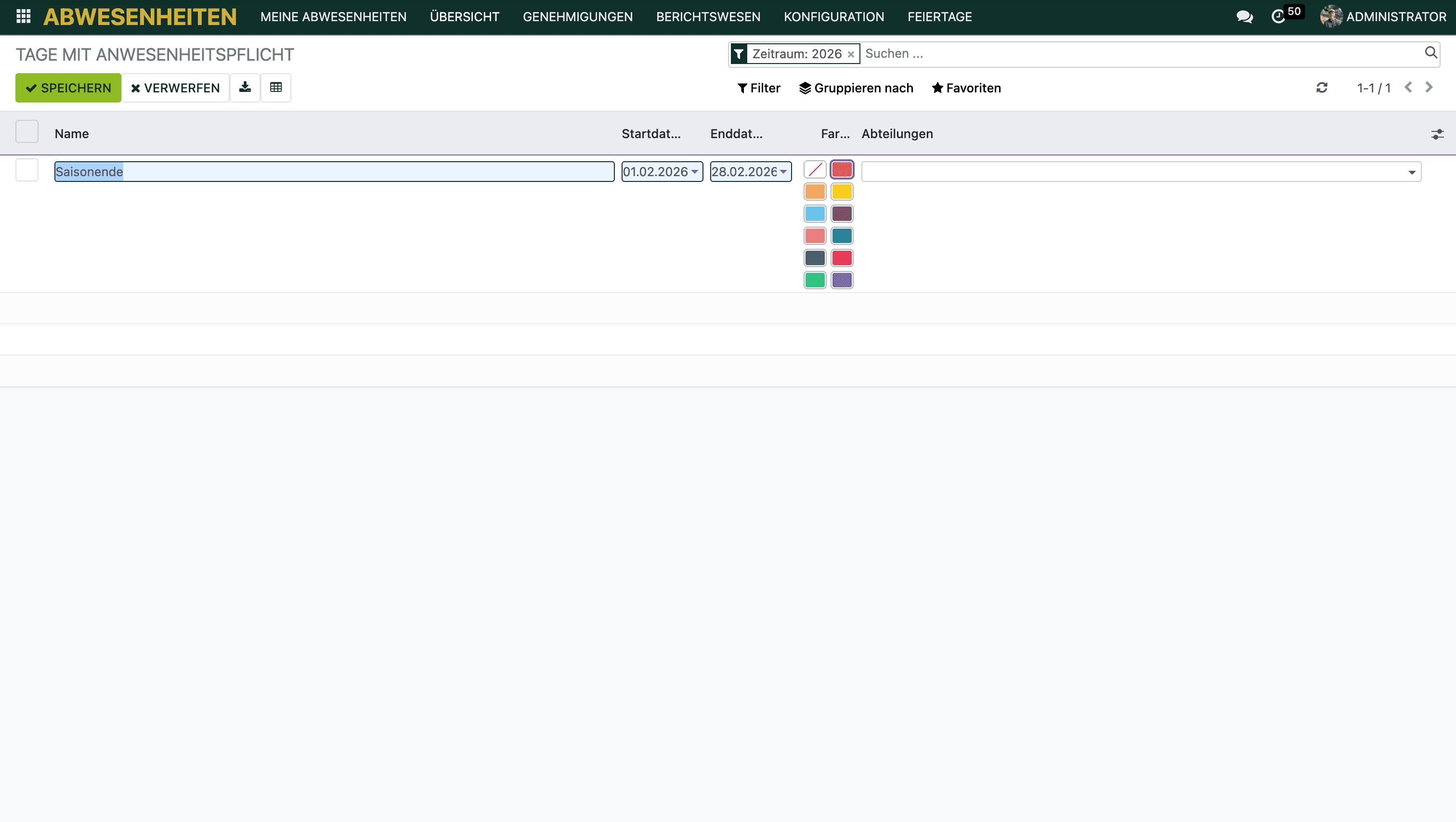
Task: Click the Speichern button
Action: coord(68,88)
